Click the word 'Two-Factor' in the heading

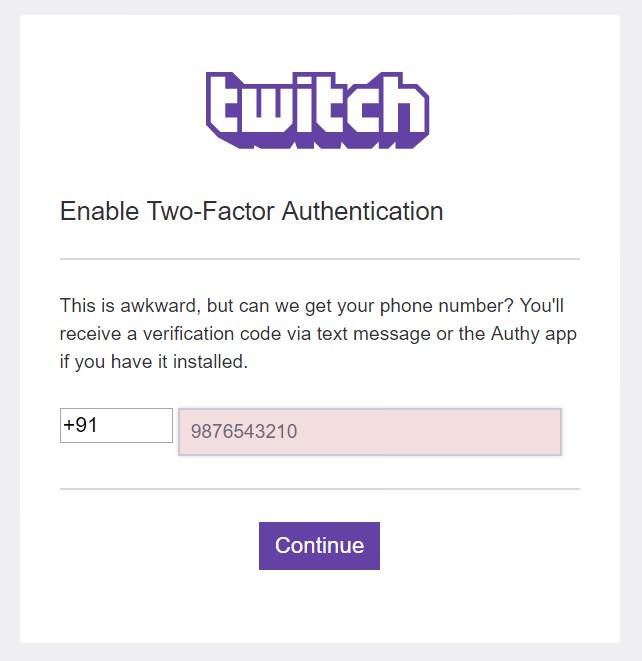[x=211, y=211]
